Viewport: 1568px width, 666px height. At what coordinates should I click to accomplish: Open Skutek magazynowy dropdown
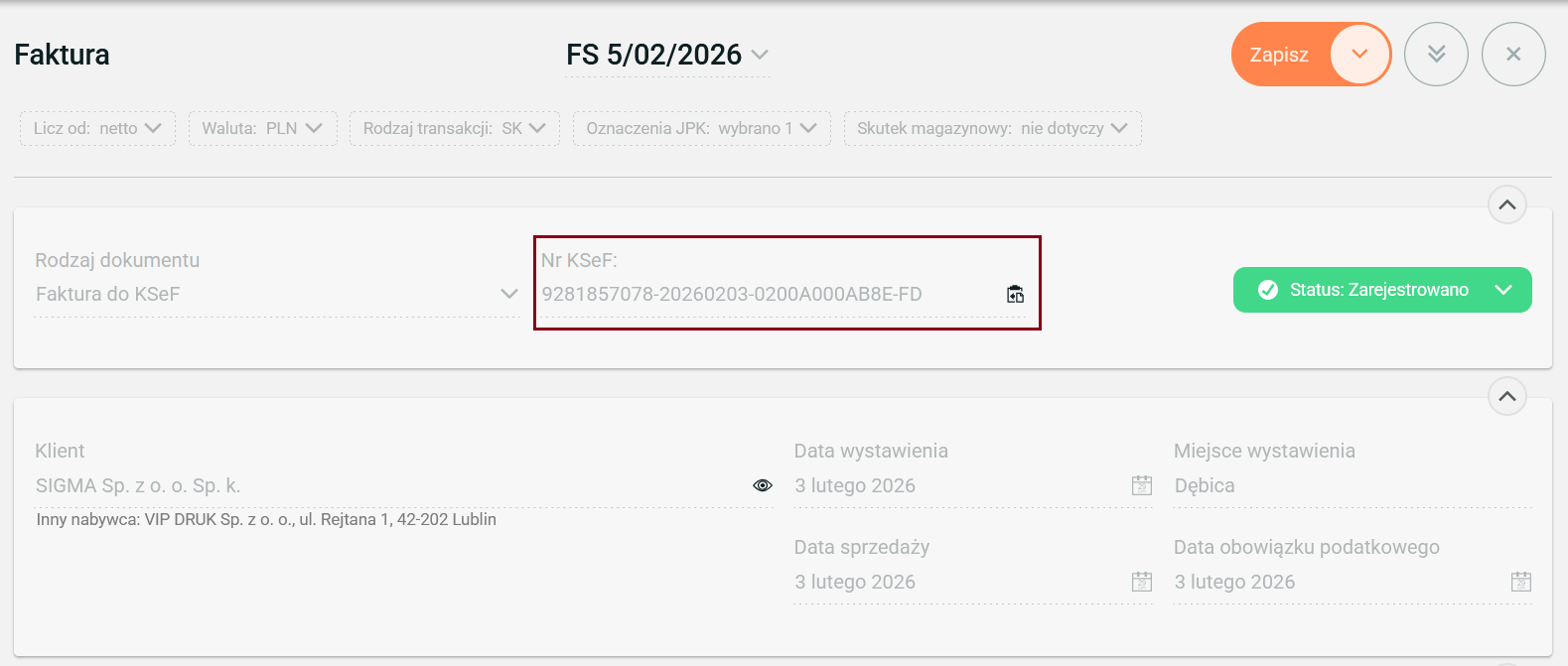(x=992, y=128)
